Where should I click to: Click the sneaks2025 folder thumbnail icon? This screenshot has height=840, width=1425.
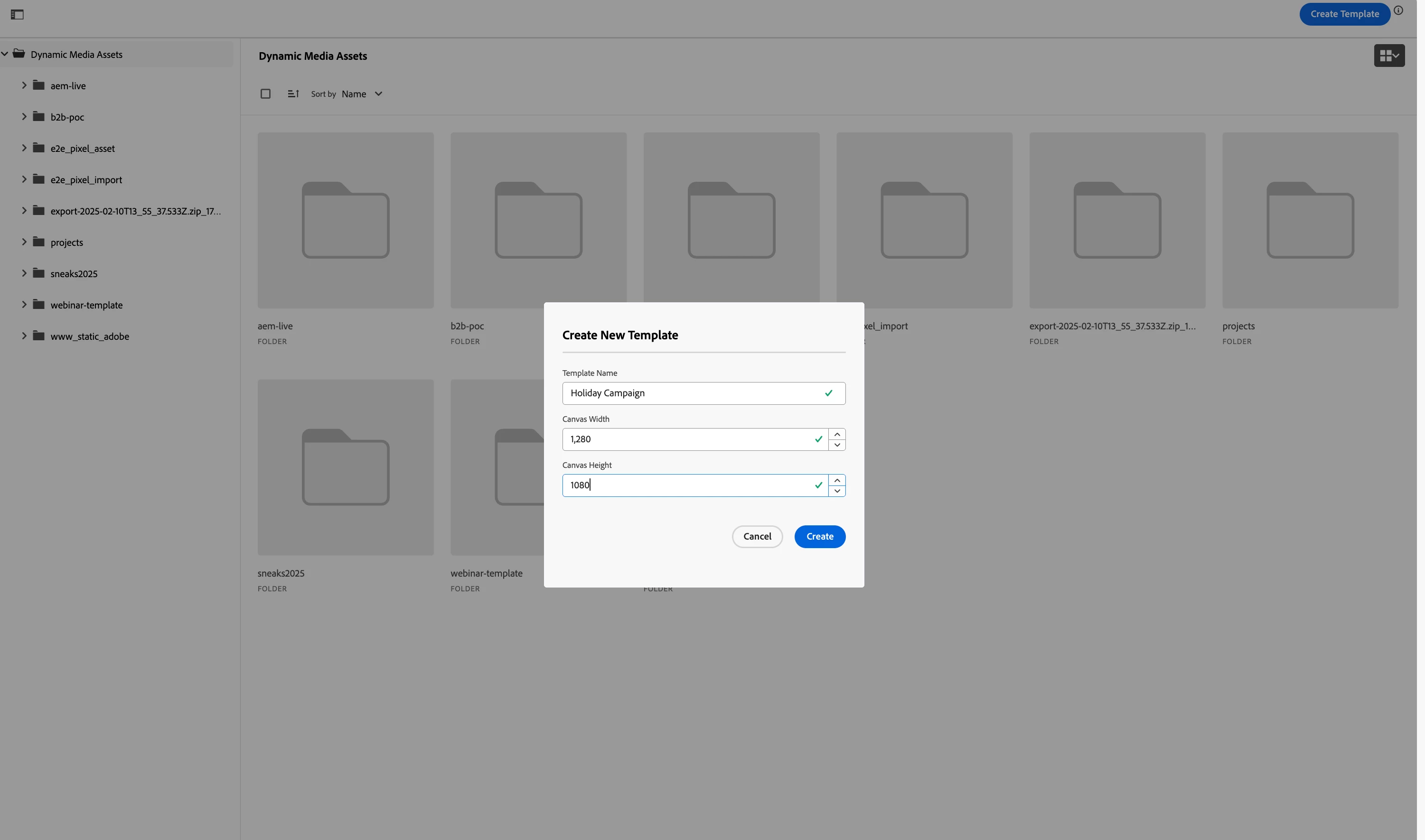tap(347, 467)
